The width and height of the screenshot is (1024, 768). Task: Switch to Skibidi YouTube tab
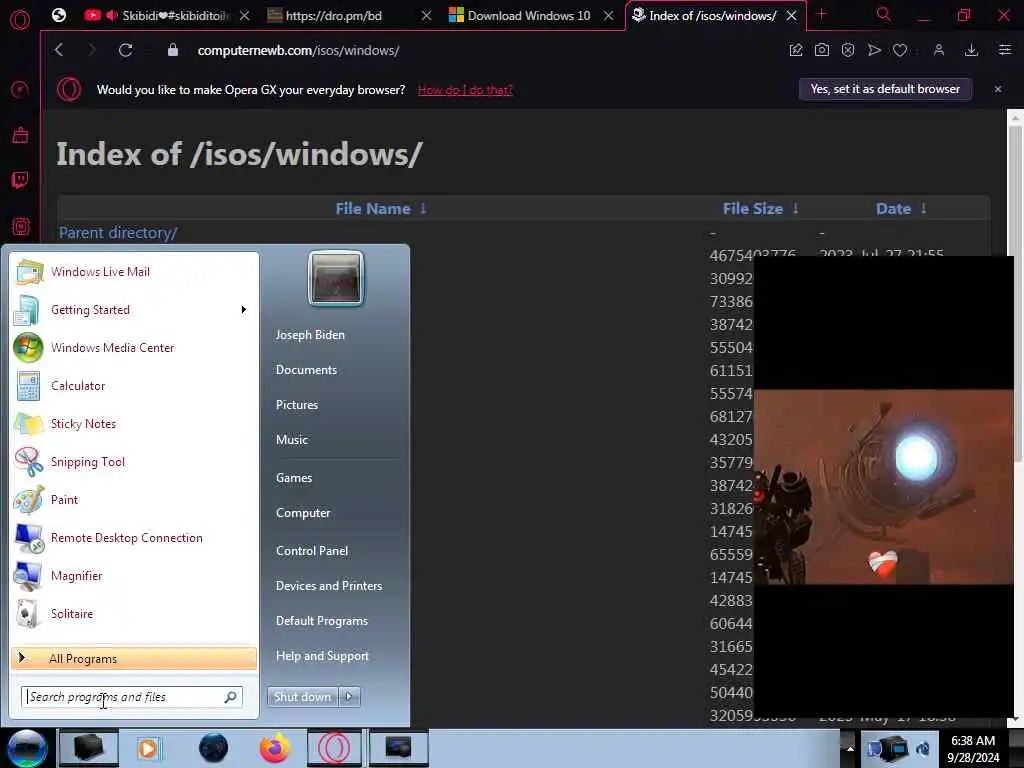(x=167, y=16)
